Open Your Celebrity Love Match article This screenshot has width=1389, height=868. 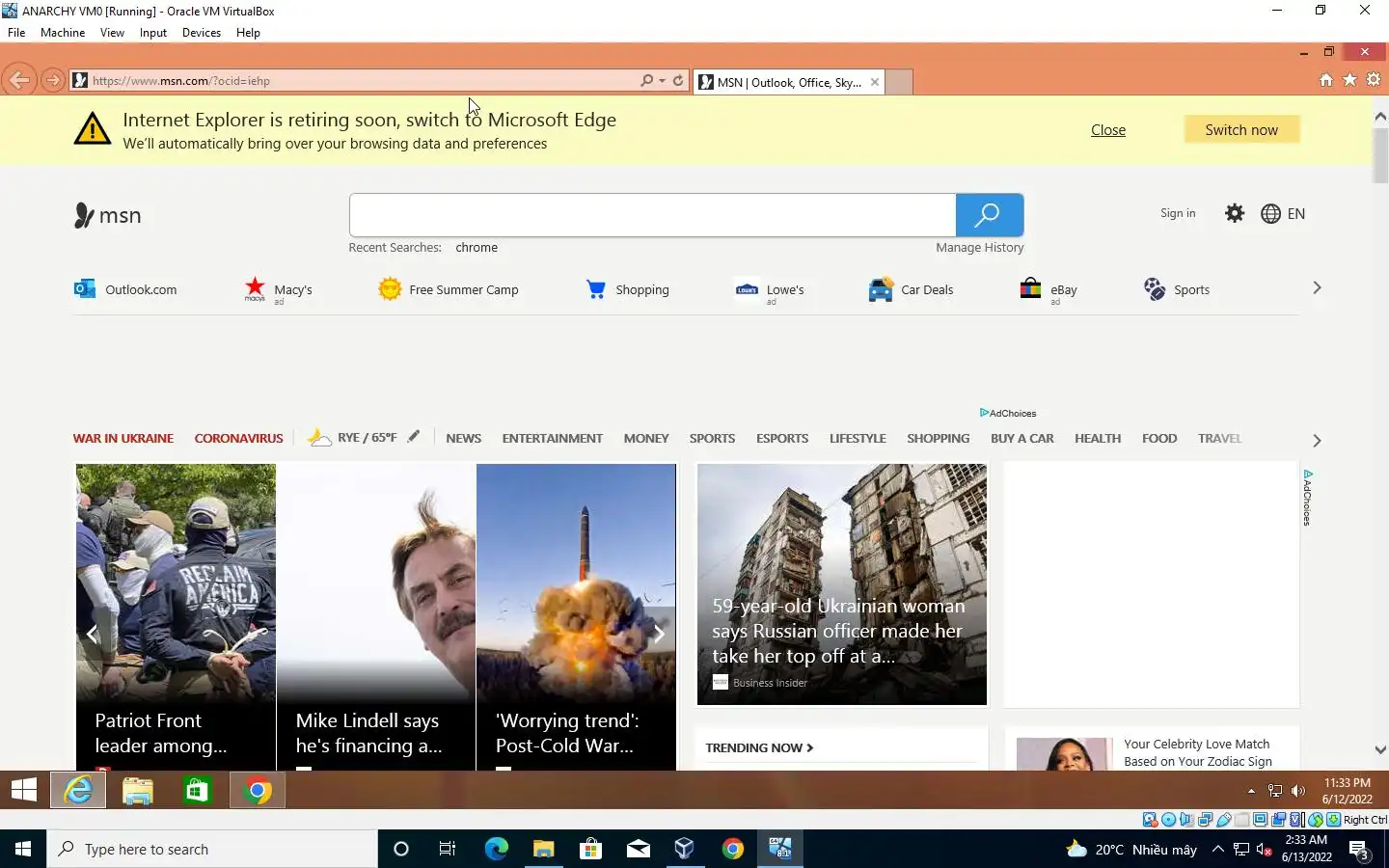click(1198, 752)
